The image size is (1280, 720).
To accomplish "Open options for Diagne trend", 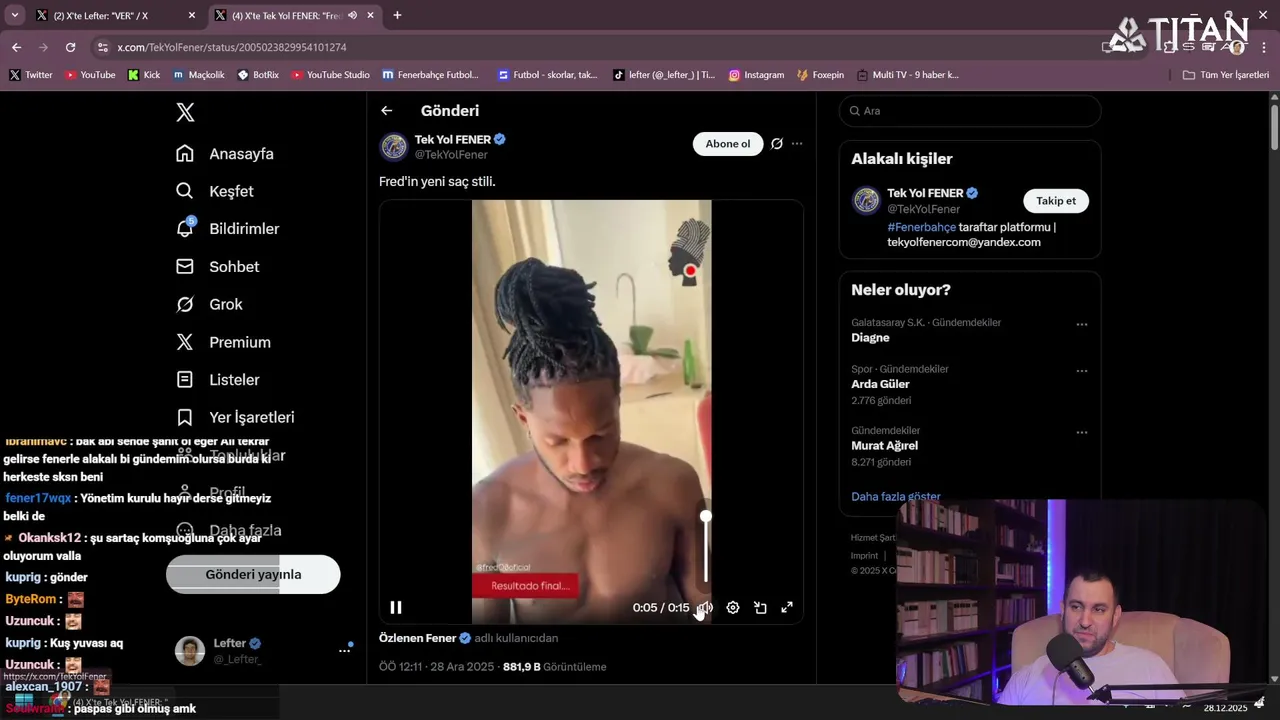I will click(x=1081, y=325).
